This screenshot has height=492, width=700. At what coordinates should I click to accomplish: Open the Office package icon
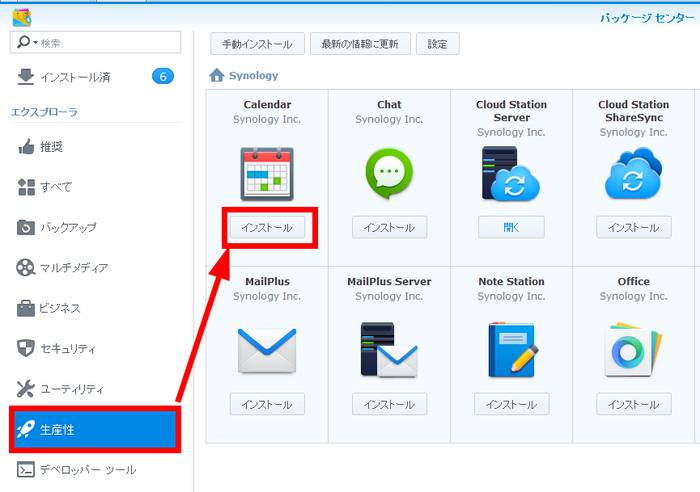coord(633,350)
